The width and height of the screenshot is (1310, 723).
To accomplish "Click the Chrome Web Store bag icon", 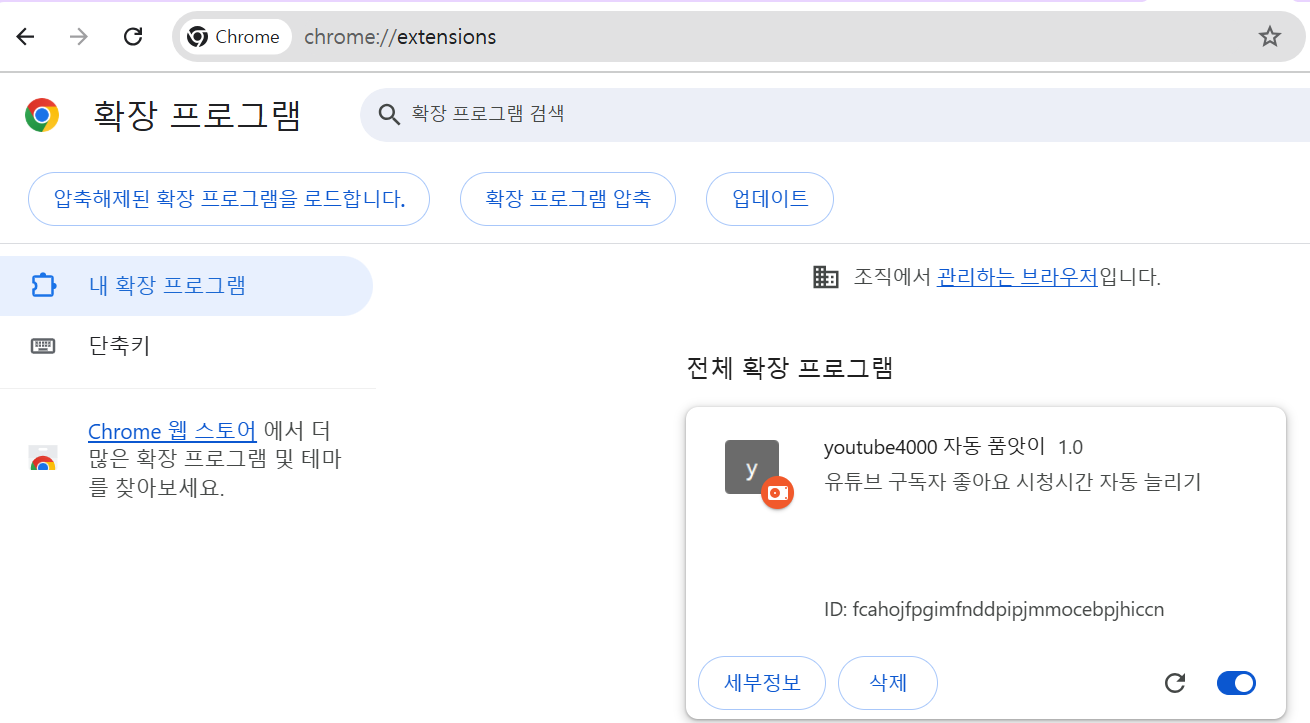I will pyautogui.click(x=43, y=459).
